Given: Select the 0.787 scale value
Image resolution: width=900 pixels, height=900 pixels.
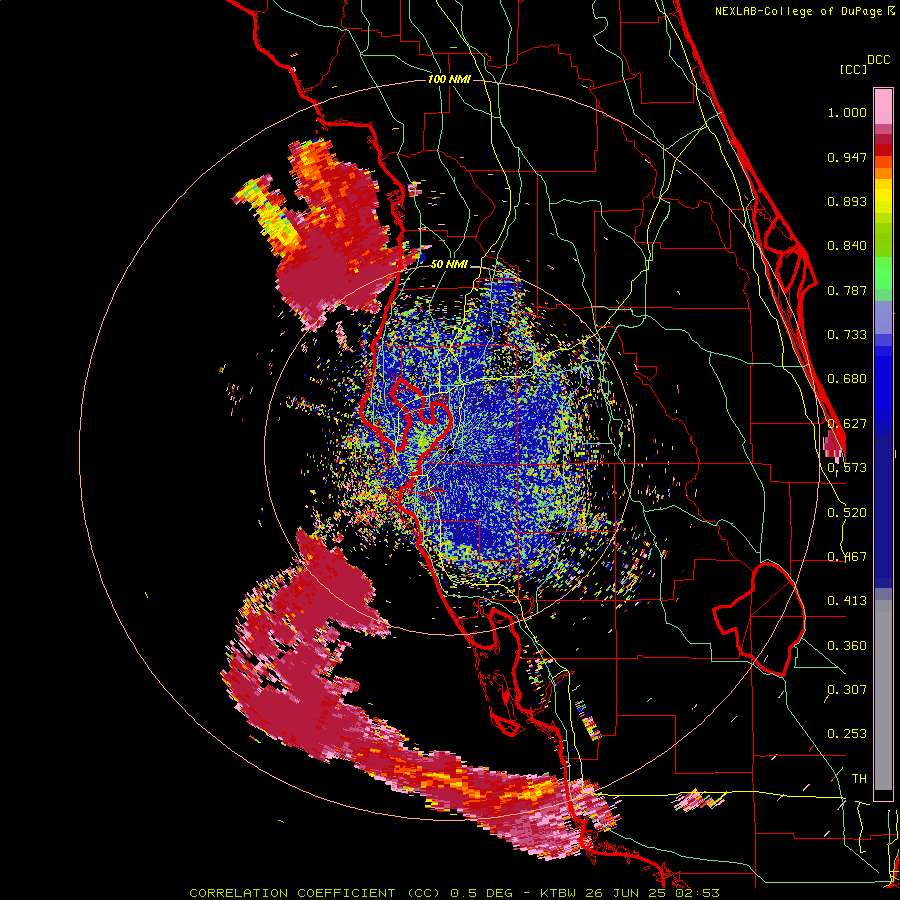Looking at the screenshot, I should [x=847, y=290].
